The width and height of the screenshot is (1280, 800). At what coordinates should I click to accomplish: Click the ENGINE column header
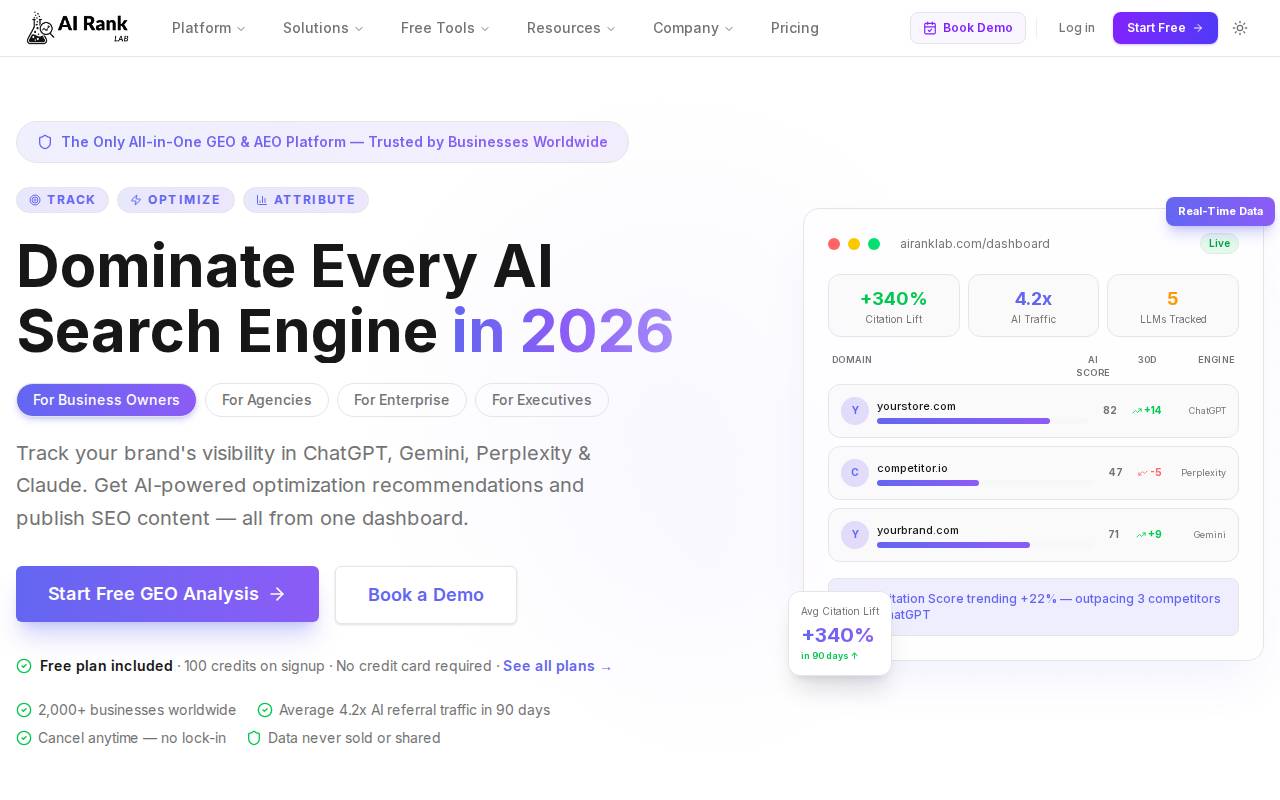coord(1216,360)
